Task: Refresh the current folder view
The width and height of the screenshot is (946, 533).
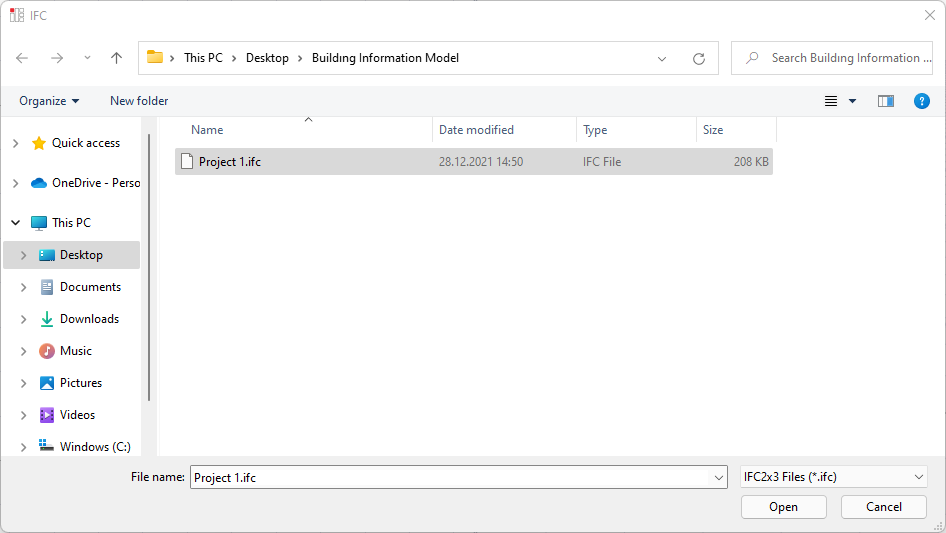Action: click(x=699, y=59)
